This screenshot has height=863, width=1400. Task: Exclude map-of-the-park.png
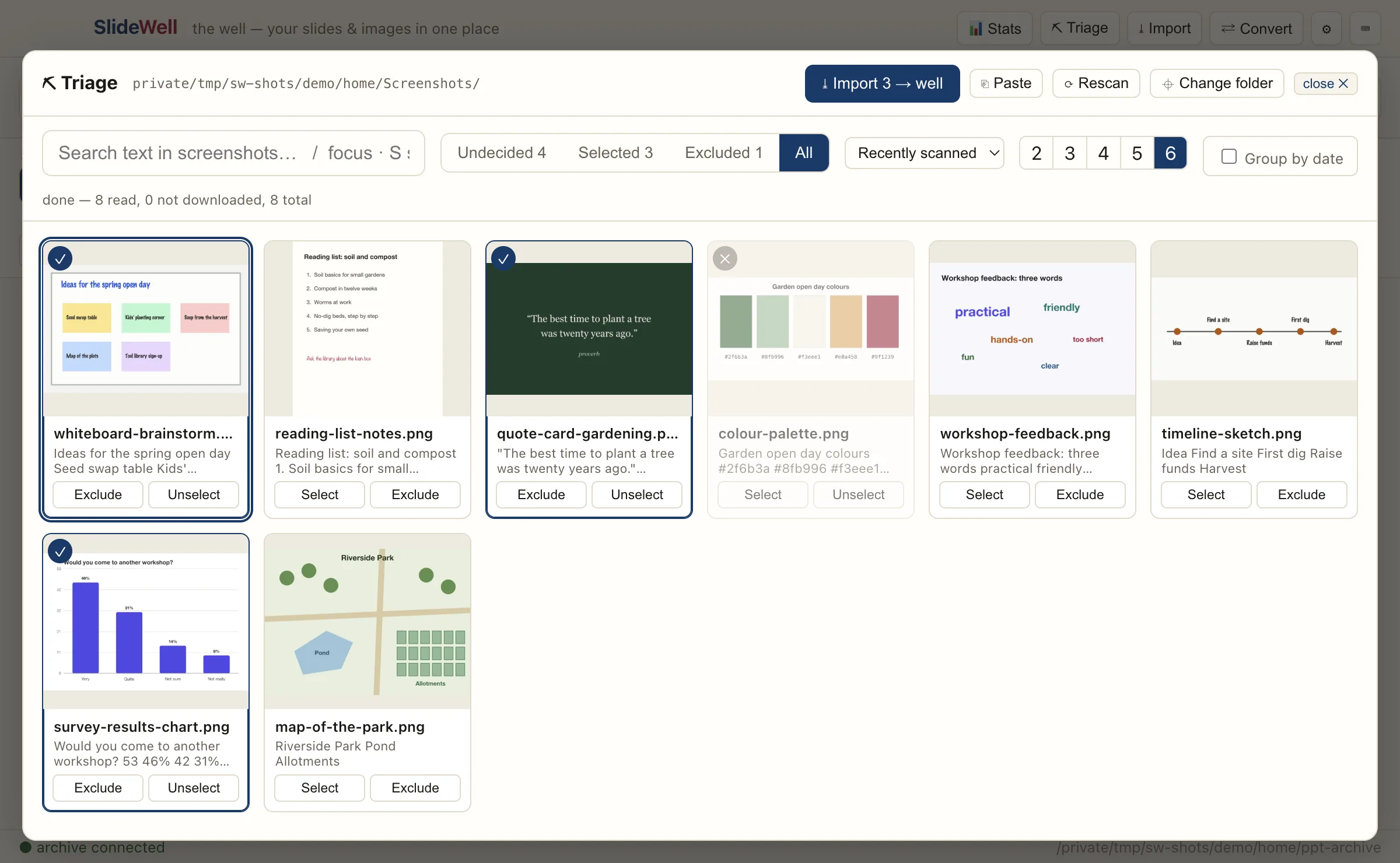[415, 788]
